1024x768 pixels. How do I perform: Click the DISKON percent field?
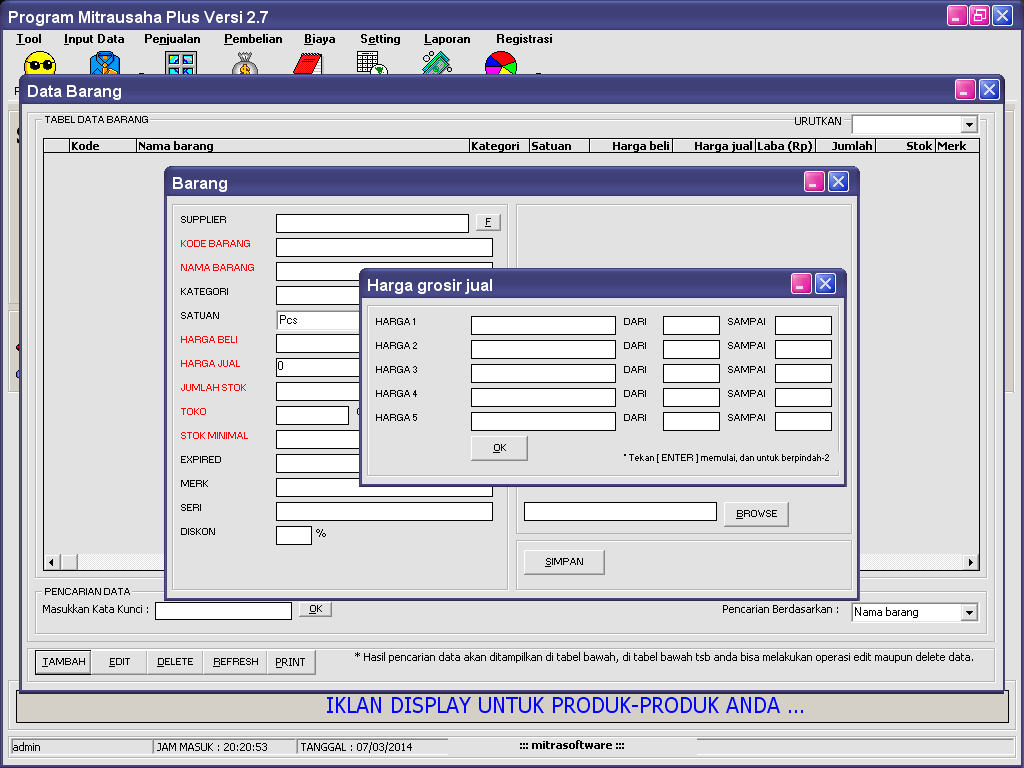pyautogui.click(x=294, y=536)
